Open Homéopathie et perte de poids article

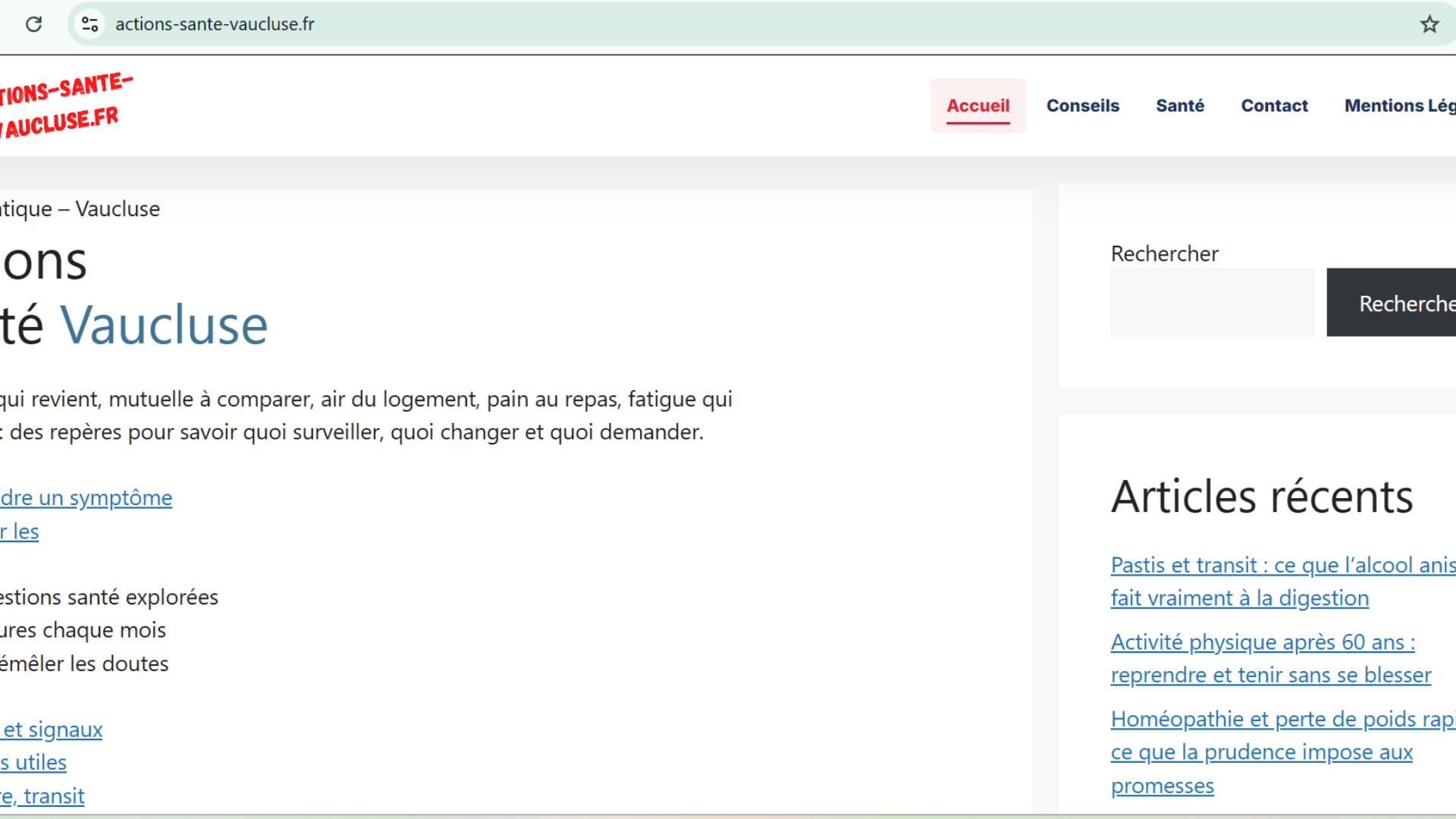point(1283,752)
